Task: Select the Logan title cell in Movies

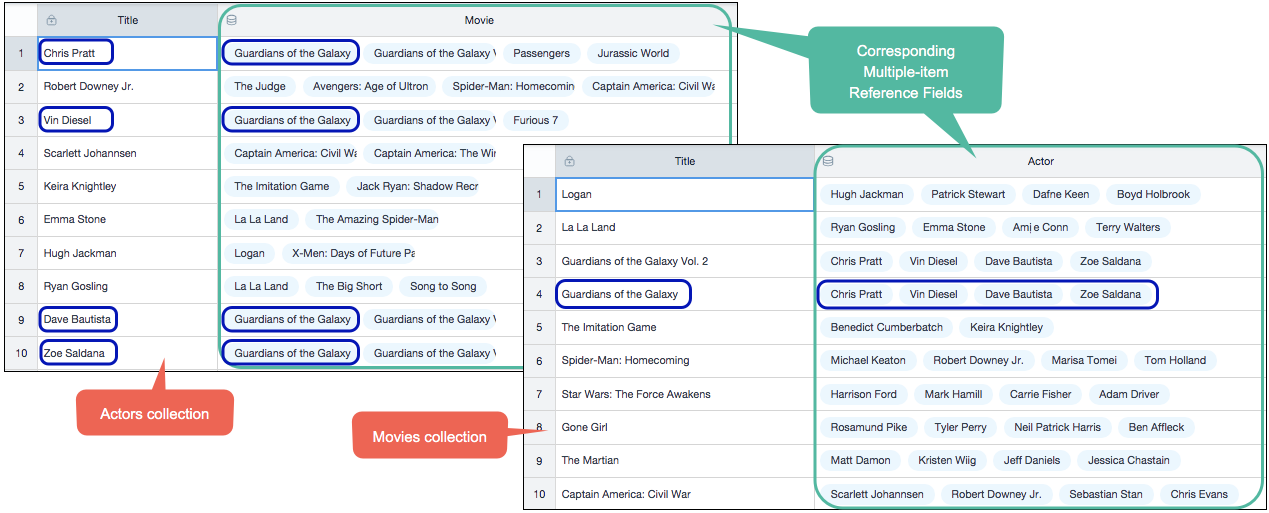Action: 685,194
